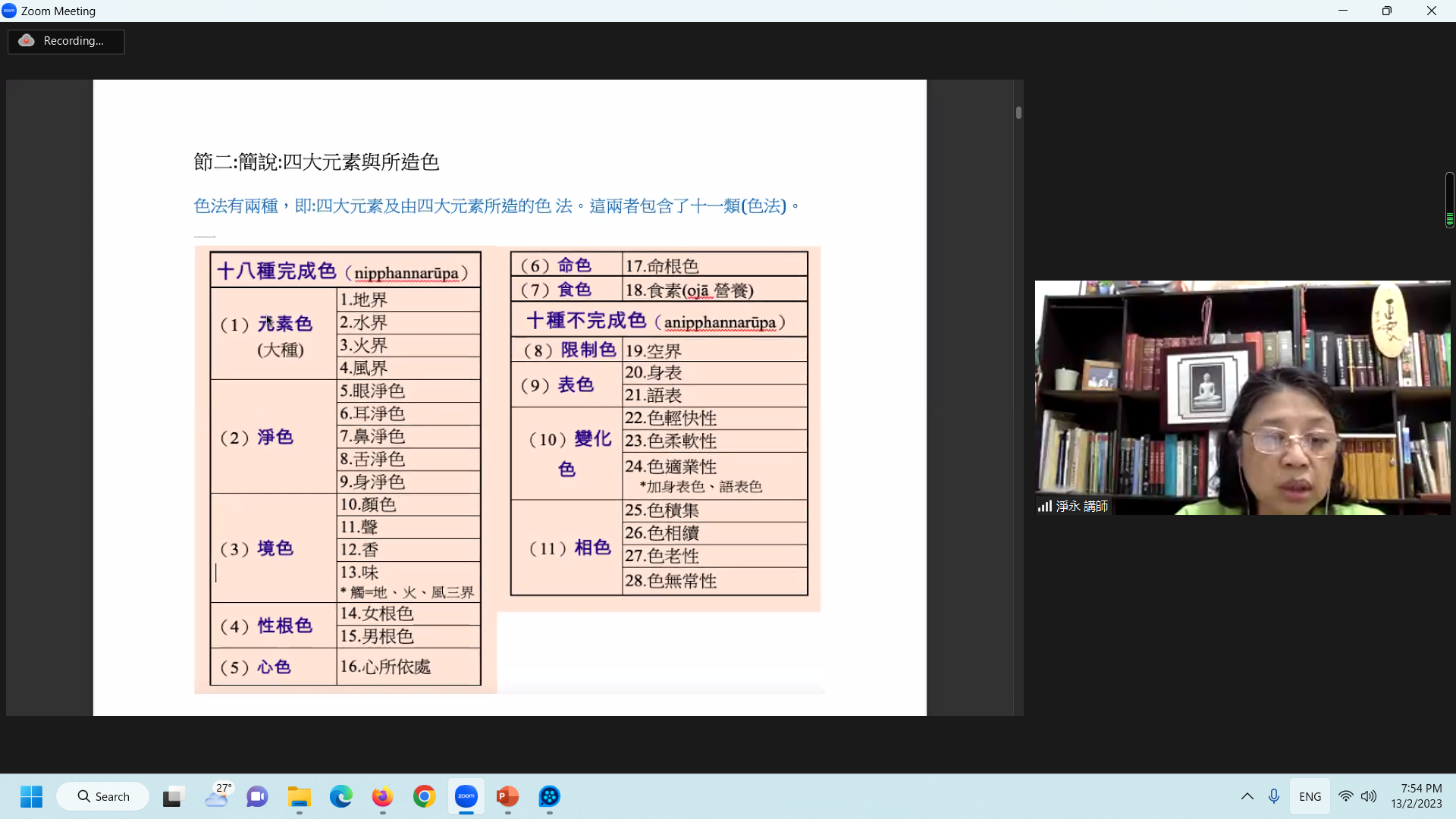Switch the ENG input language
This screenshot has height=819, width=1456.
pyautogui.click(x=1310, y=796)
